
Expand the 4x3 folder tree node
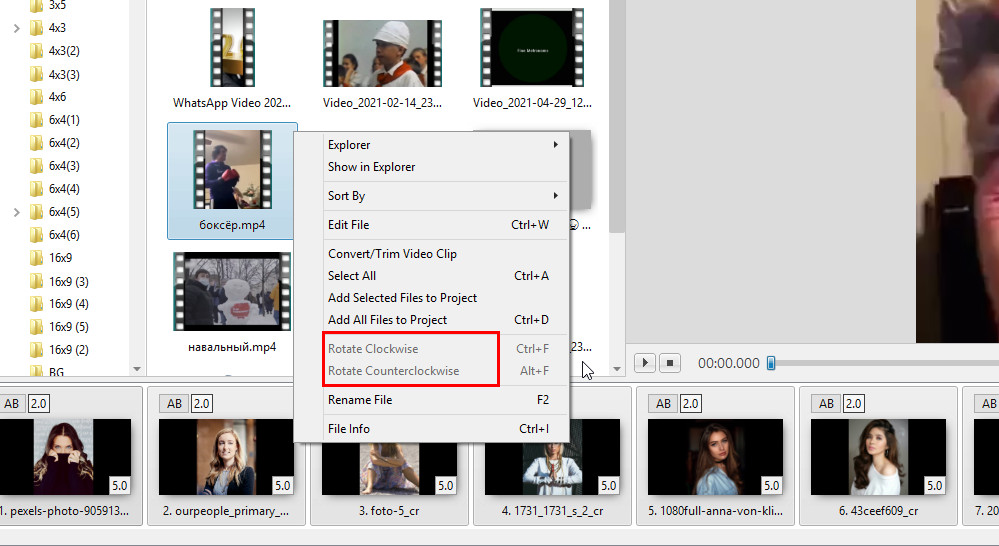pos(17,28)
